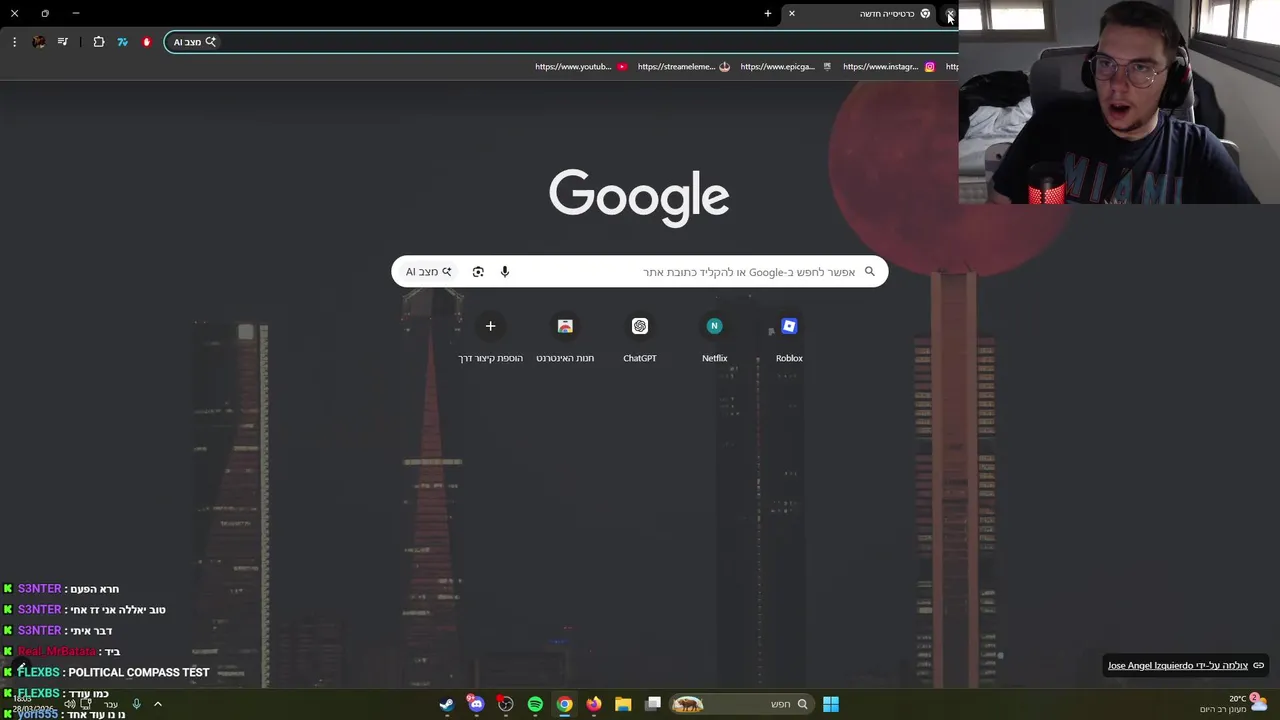Open Task View on the taskbar
The height and width of the screenshot is (720, 1280).
(653, 704)
